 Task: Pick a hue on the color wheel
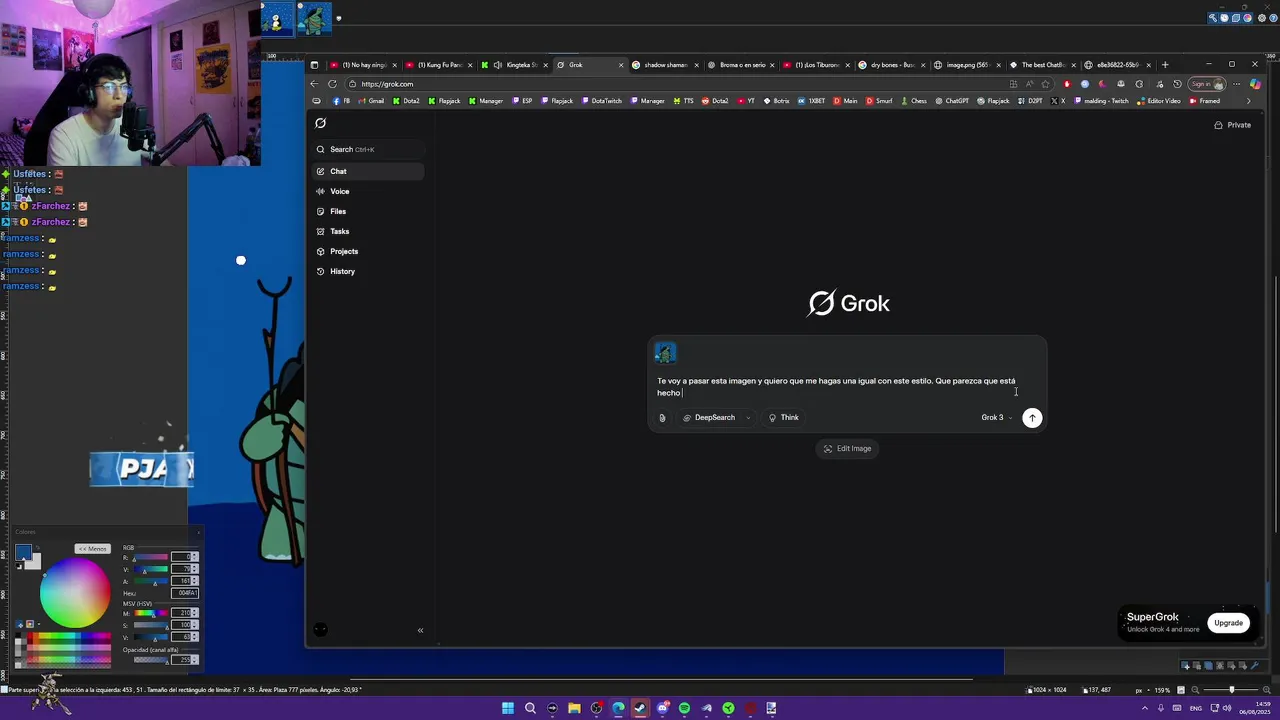pyautogui.click(x=75, y=593)
